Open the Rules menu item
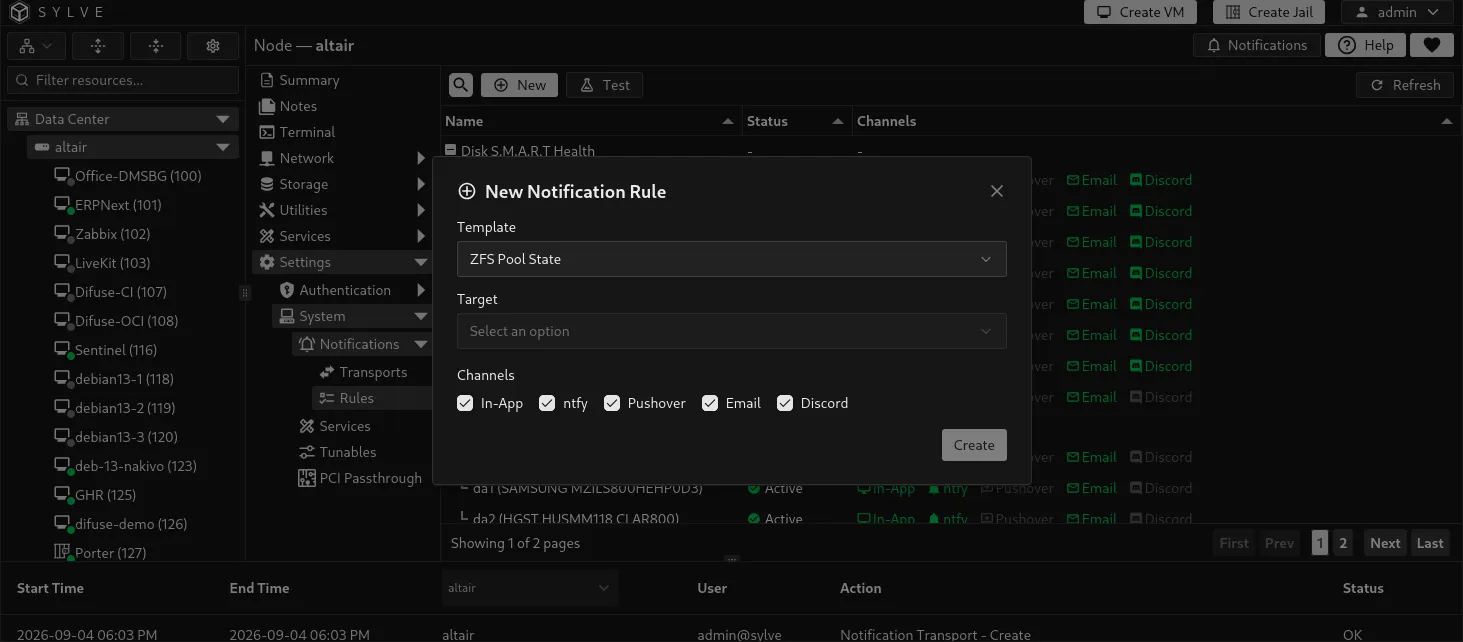Image resolution: width=1463 pixels, height=642 pixels. [372, 398]
